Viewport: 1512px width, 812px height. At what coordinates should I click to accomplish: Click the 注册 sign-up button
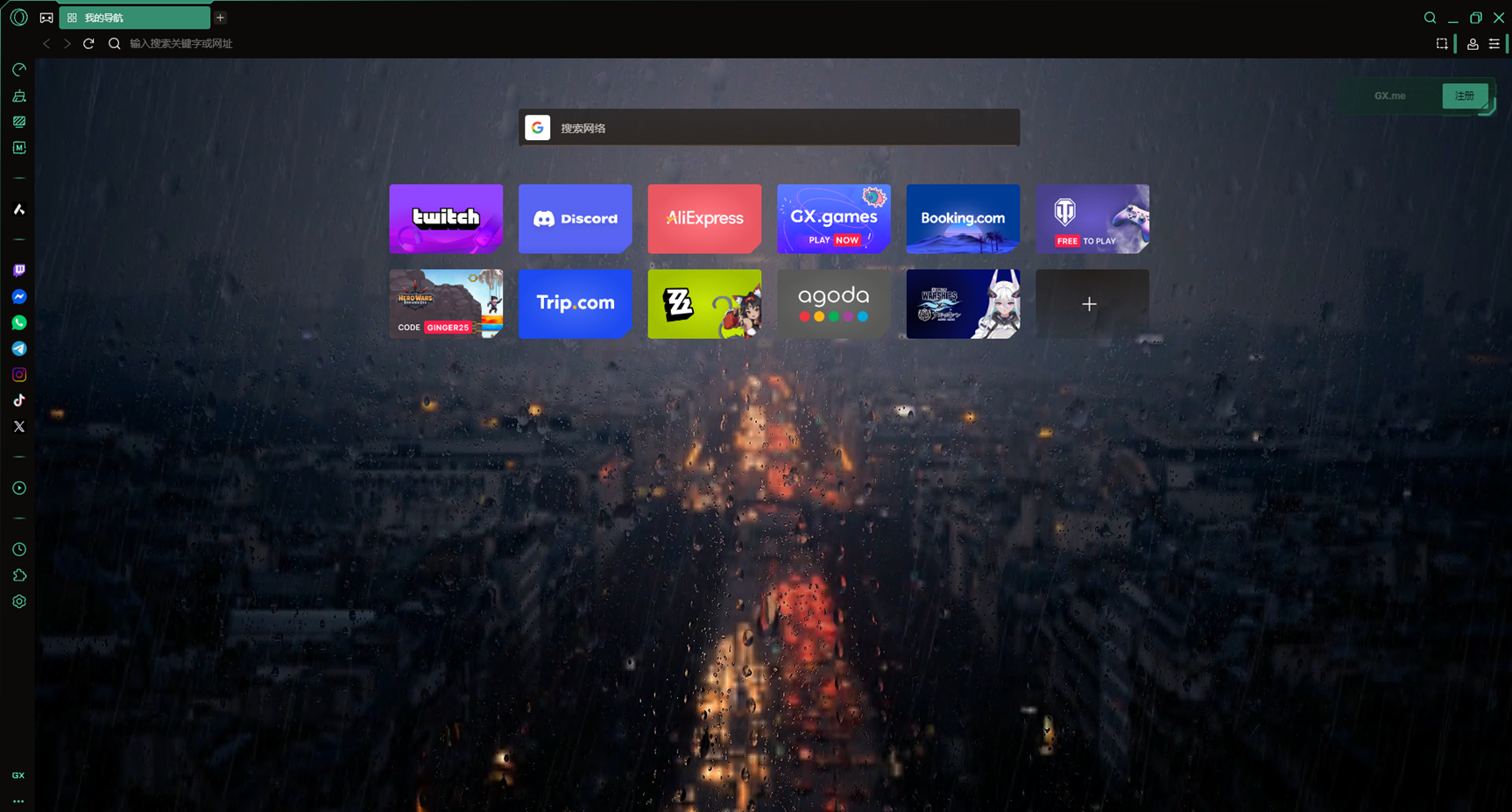tap(1465, 96)
